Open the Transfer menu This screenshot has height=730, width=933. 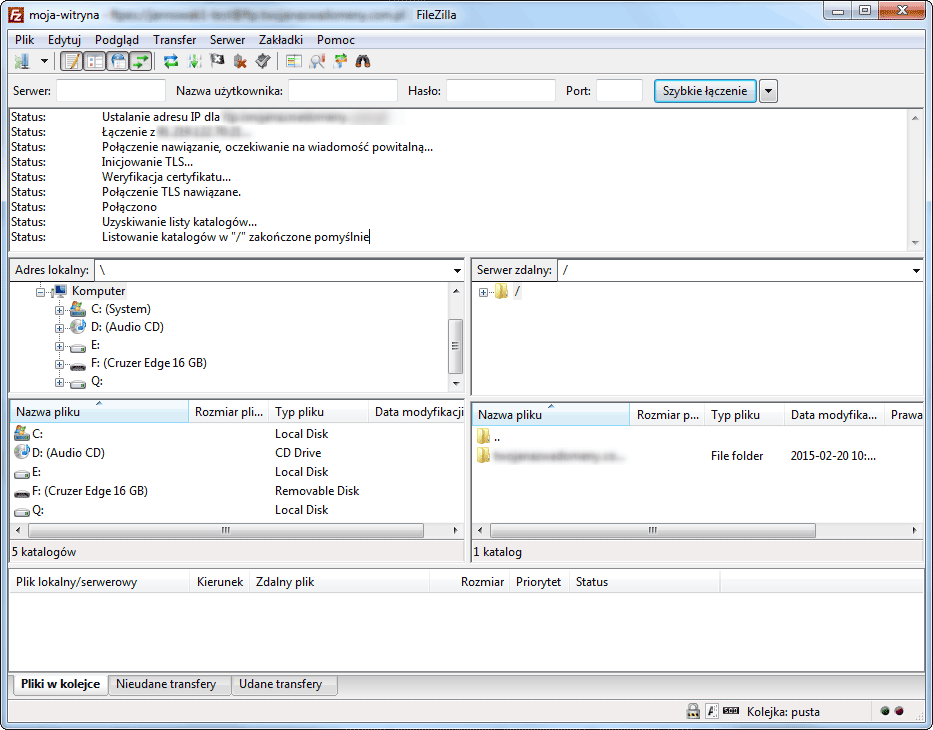(174, 39)
